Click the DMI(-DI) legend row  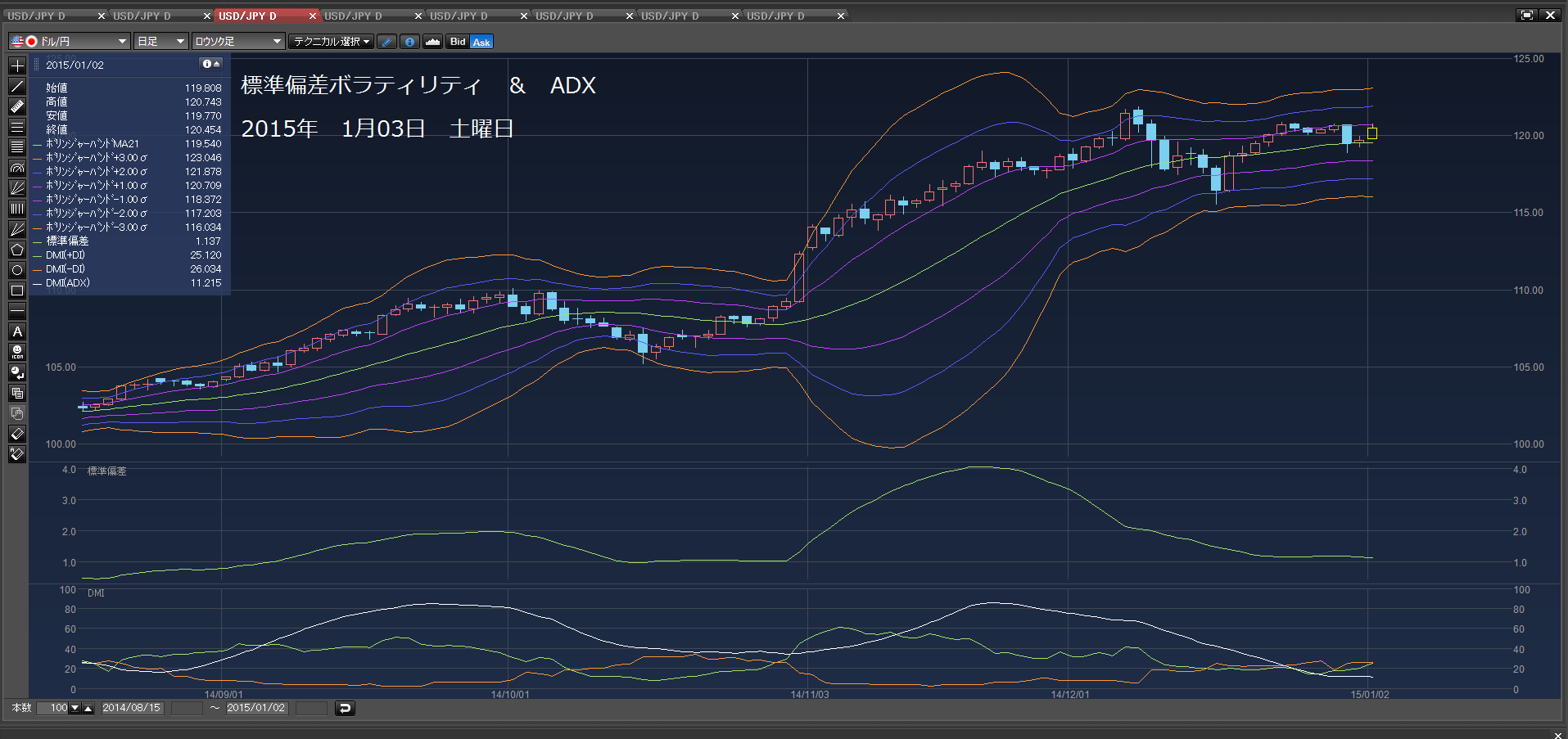pyautogui.click(x=128, y=269)
